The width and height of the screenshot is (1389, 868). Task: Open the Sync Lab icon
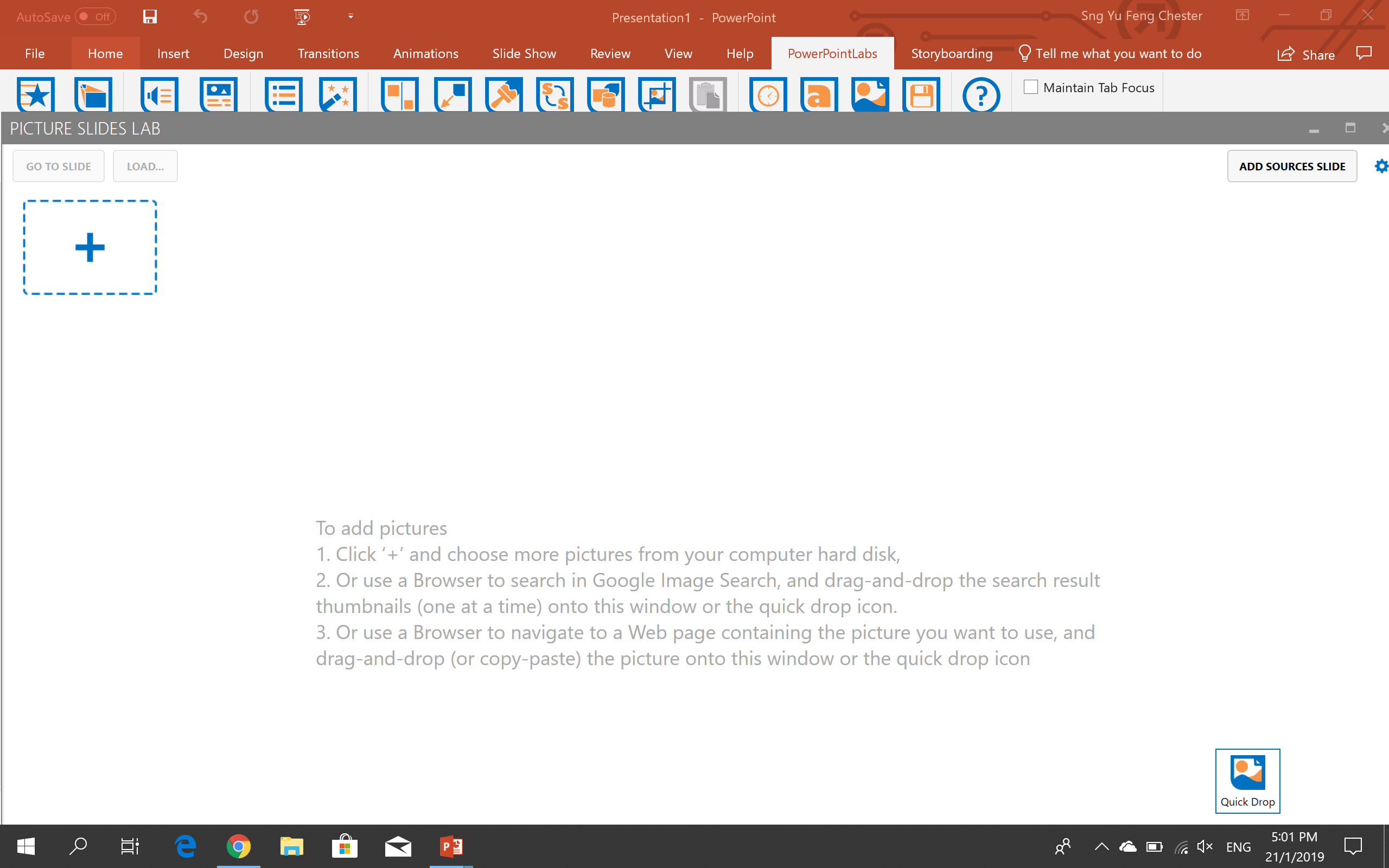coord(553,95)
